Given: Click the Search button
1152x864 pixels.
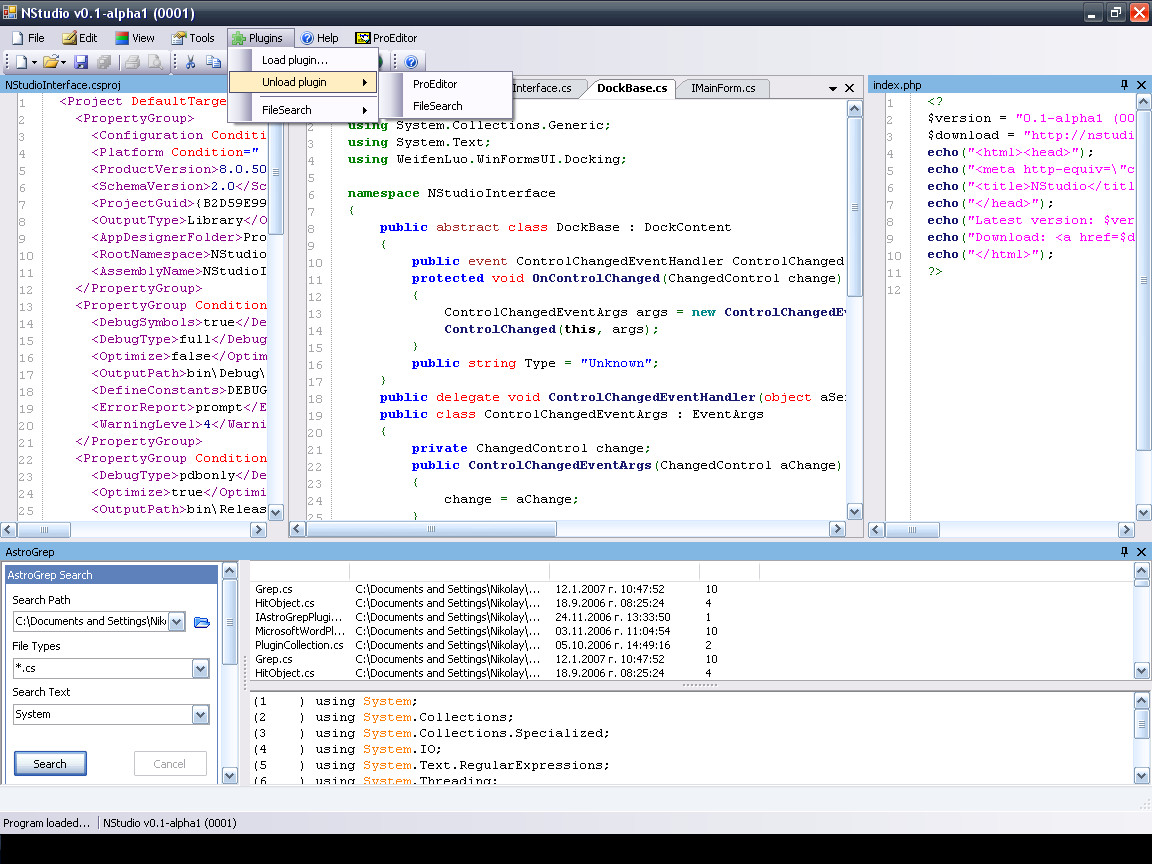Looking at the screenshot, I should coord(50,764).
